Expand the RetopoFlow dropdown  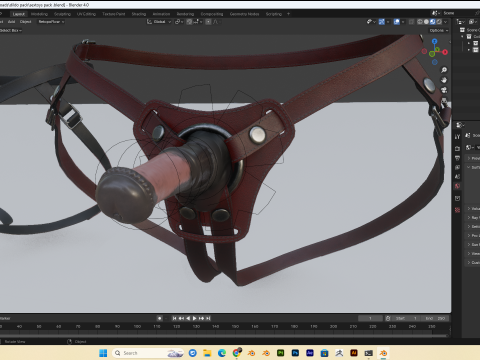click(x=51, y=22)
